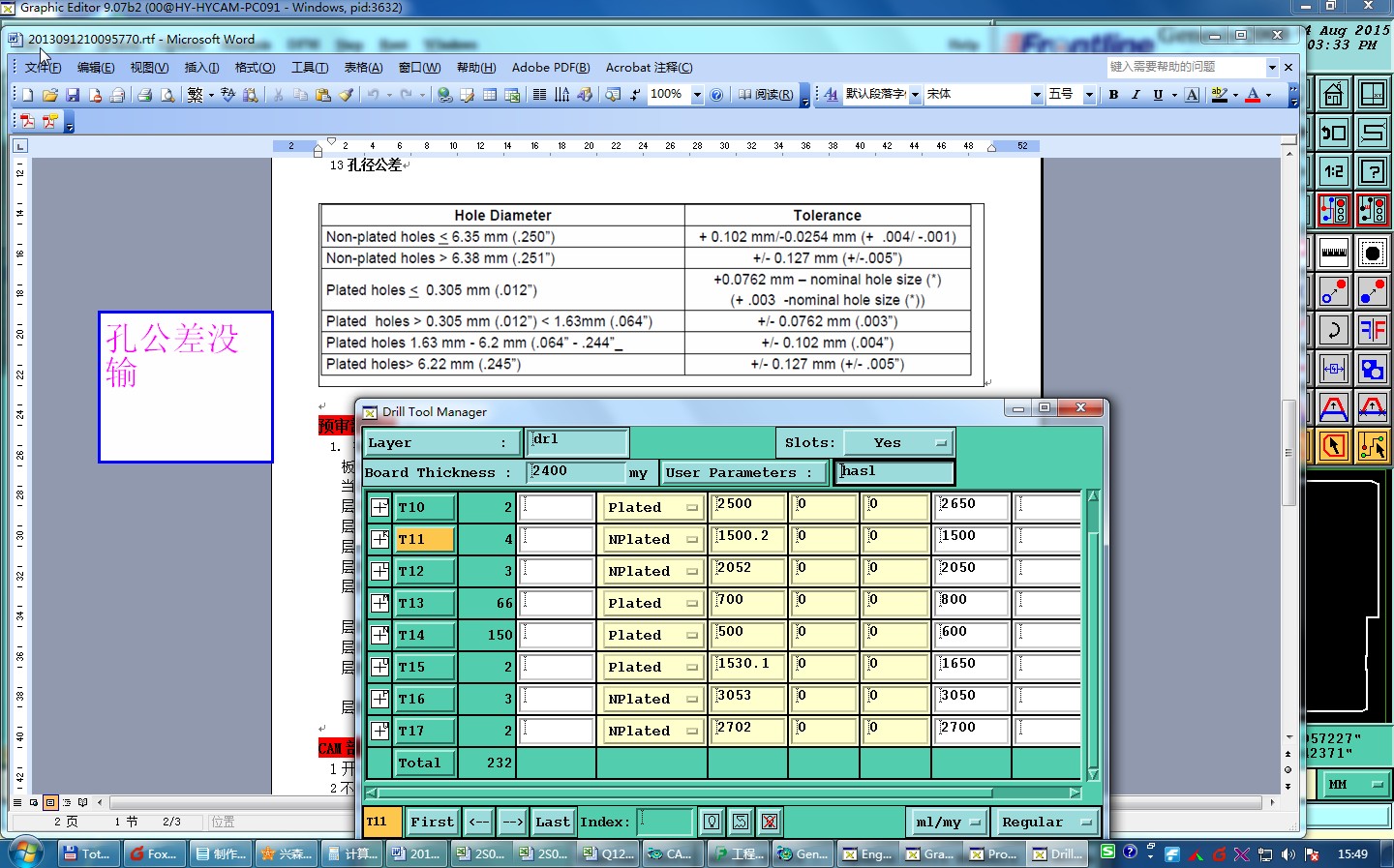Screen dimensions: 1394x868
Task: Toggle the plus box for tool T15
Action: tap(379, 667)
